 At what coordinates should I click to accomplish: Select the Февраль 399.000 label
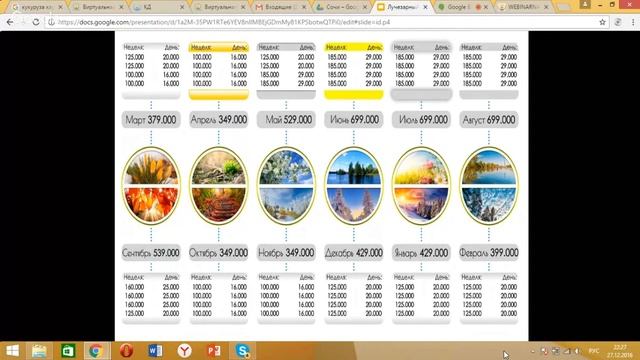(489, 253)
